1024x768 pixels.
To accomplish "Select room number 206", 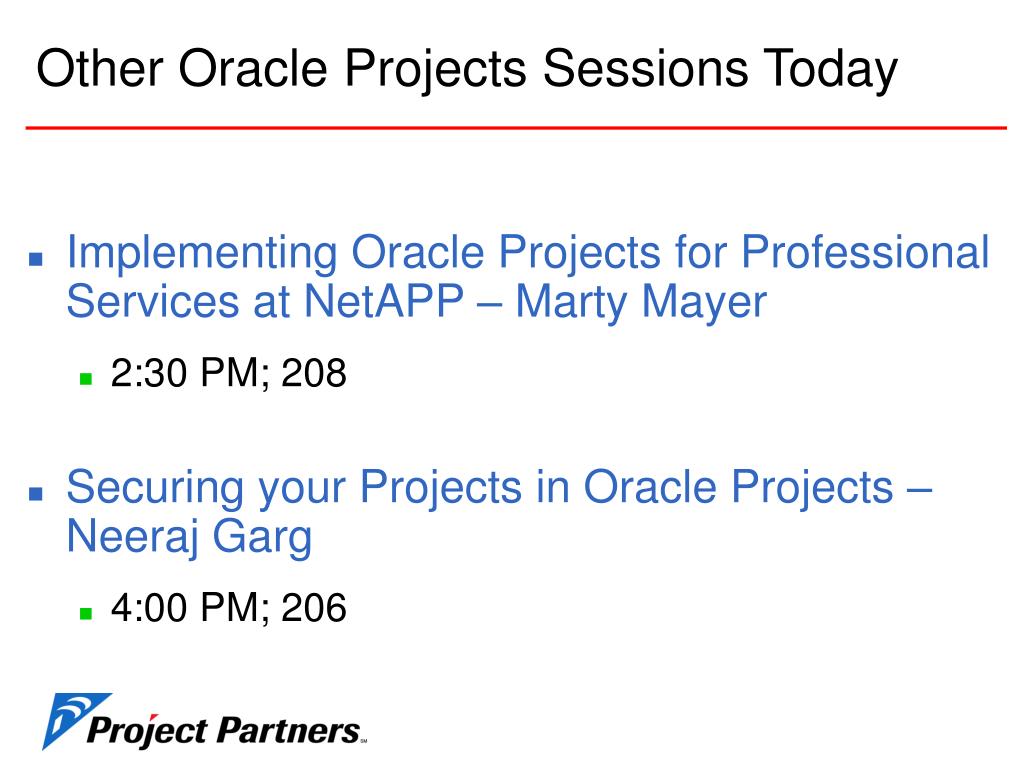I will click(313, 607).
